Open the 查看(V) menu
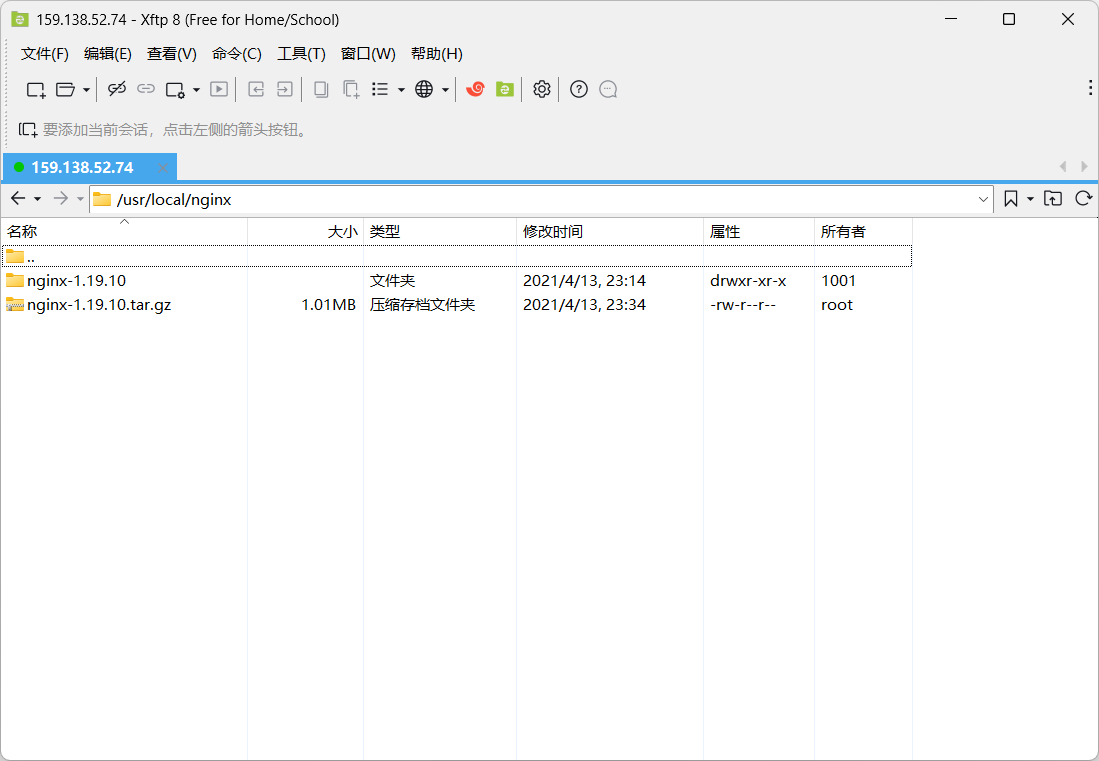This screenshot has width=1099, height=761. point(172,54)
